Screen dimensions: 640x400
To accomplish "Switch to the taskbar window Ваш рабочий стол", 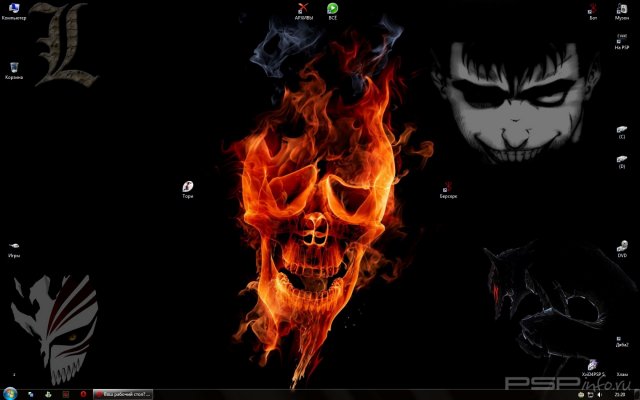I will click(123, 394).
